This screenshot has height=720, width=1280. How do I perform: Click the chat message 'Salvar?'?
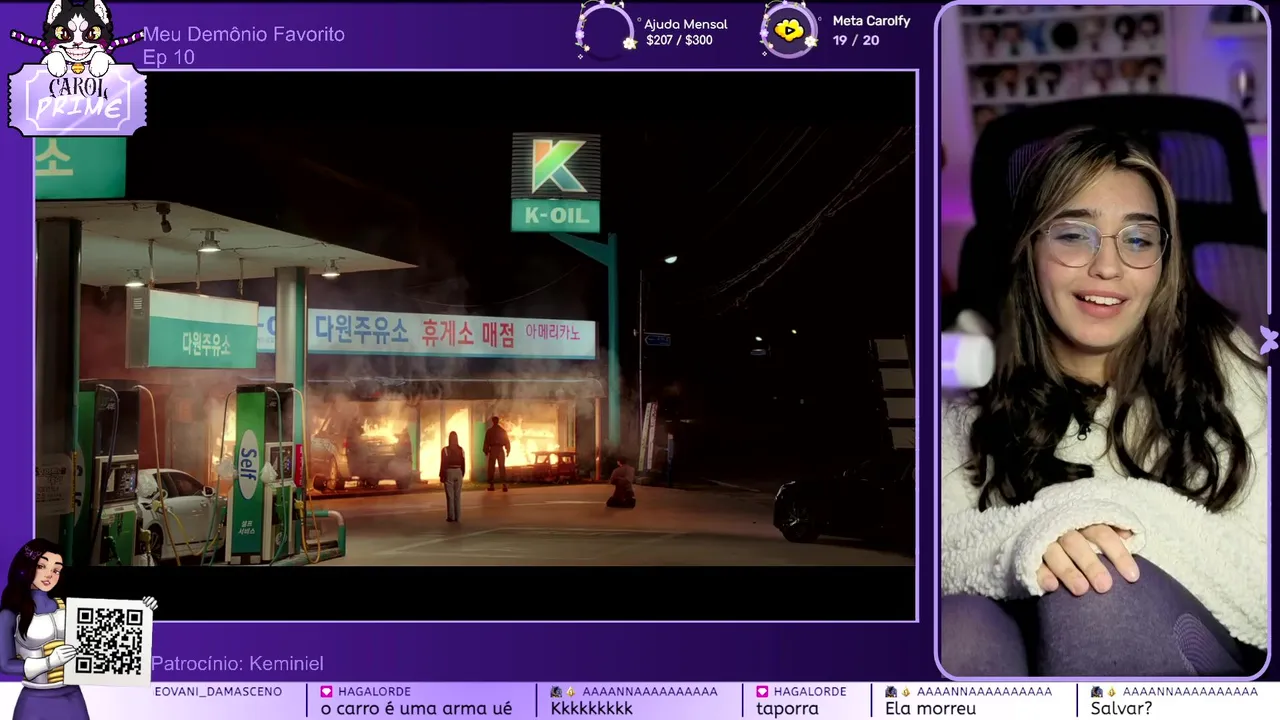coord(1121,708)
